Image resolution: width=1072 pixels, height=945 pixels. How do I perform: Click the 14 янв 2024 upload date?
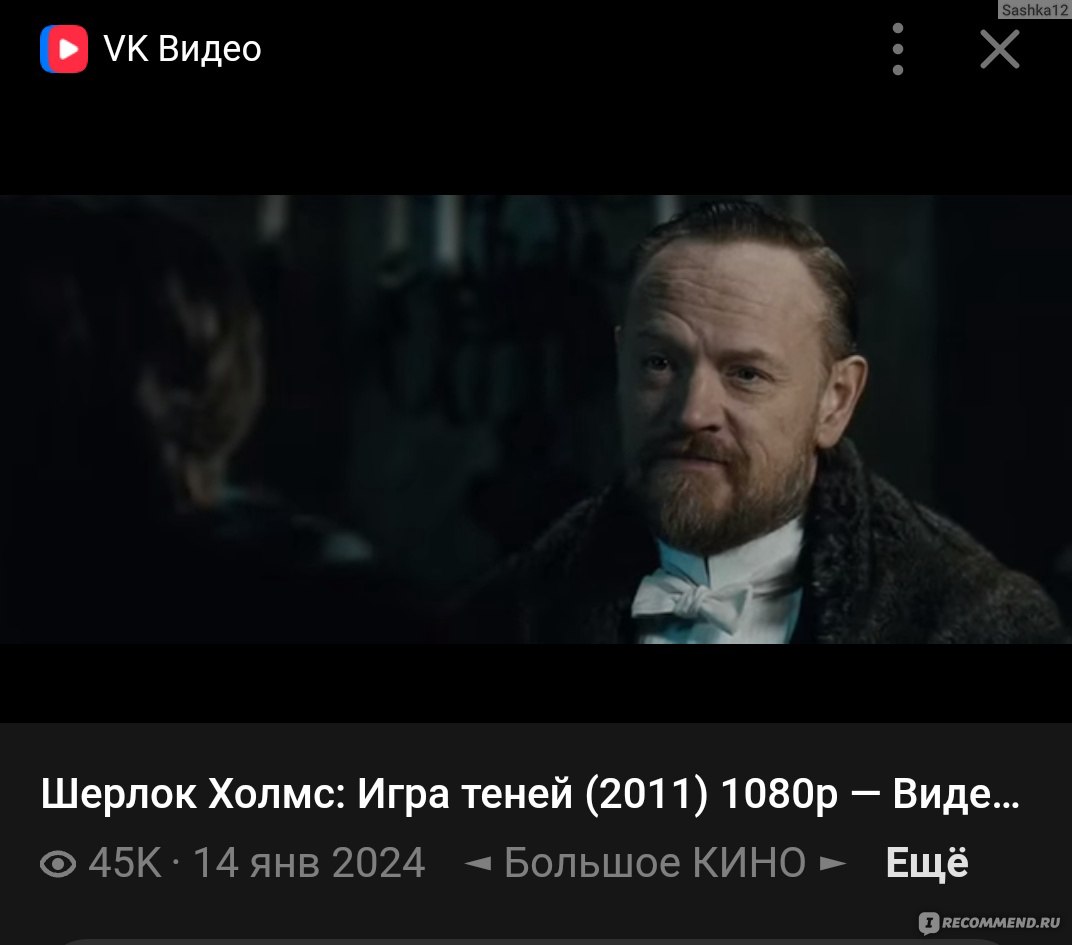tap(309, 863)
